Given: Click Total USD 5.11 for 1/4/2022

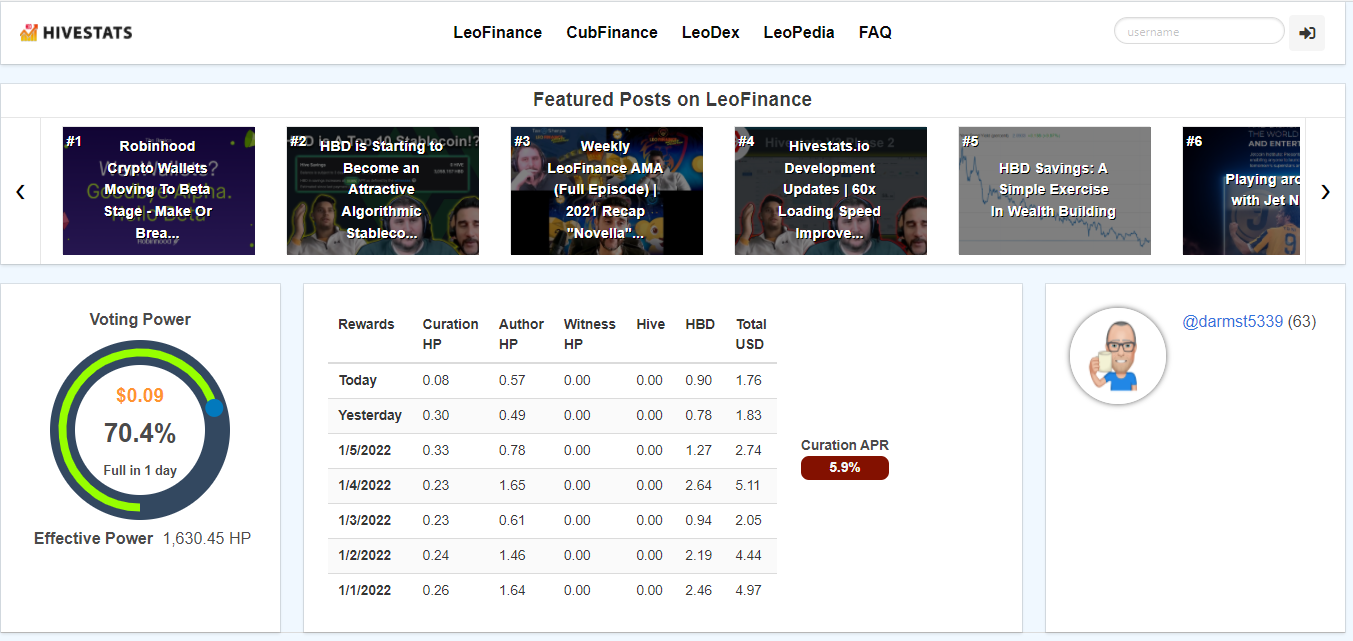Looking at the screenshot, I should (x=749, y=485).
